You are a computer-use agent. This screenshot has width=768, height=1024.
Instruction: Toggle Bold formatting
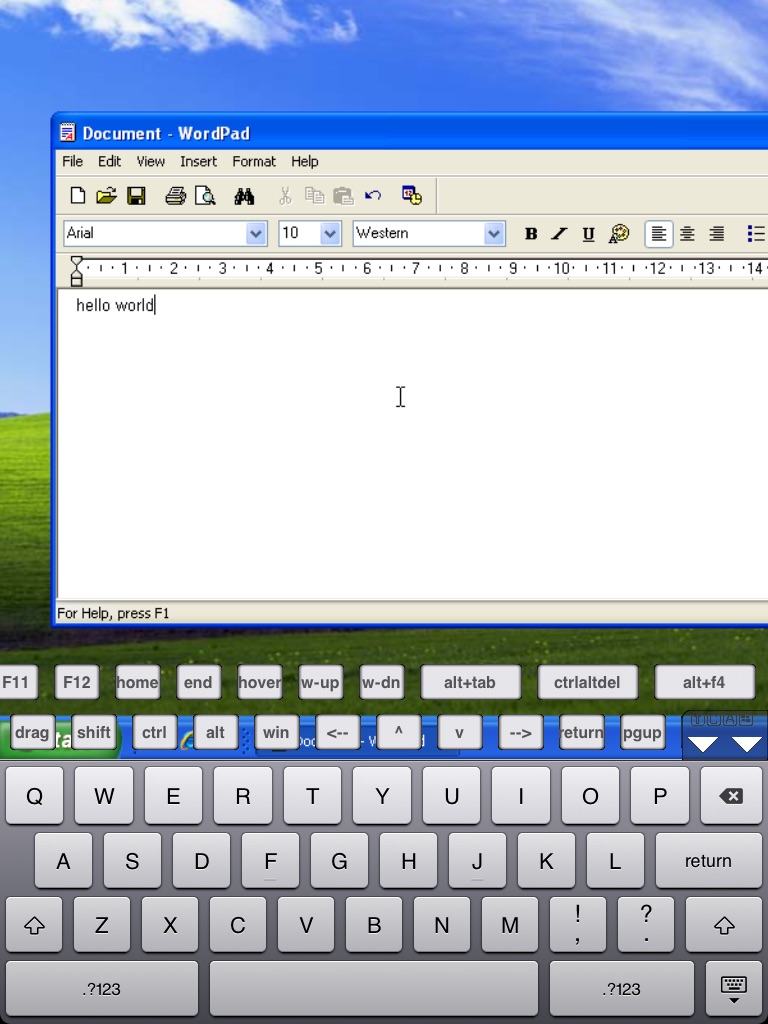pos(531,234)
